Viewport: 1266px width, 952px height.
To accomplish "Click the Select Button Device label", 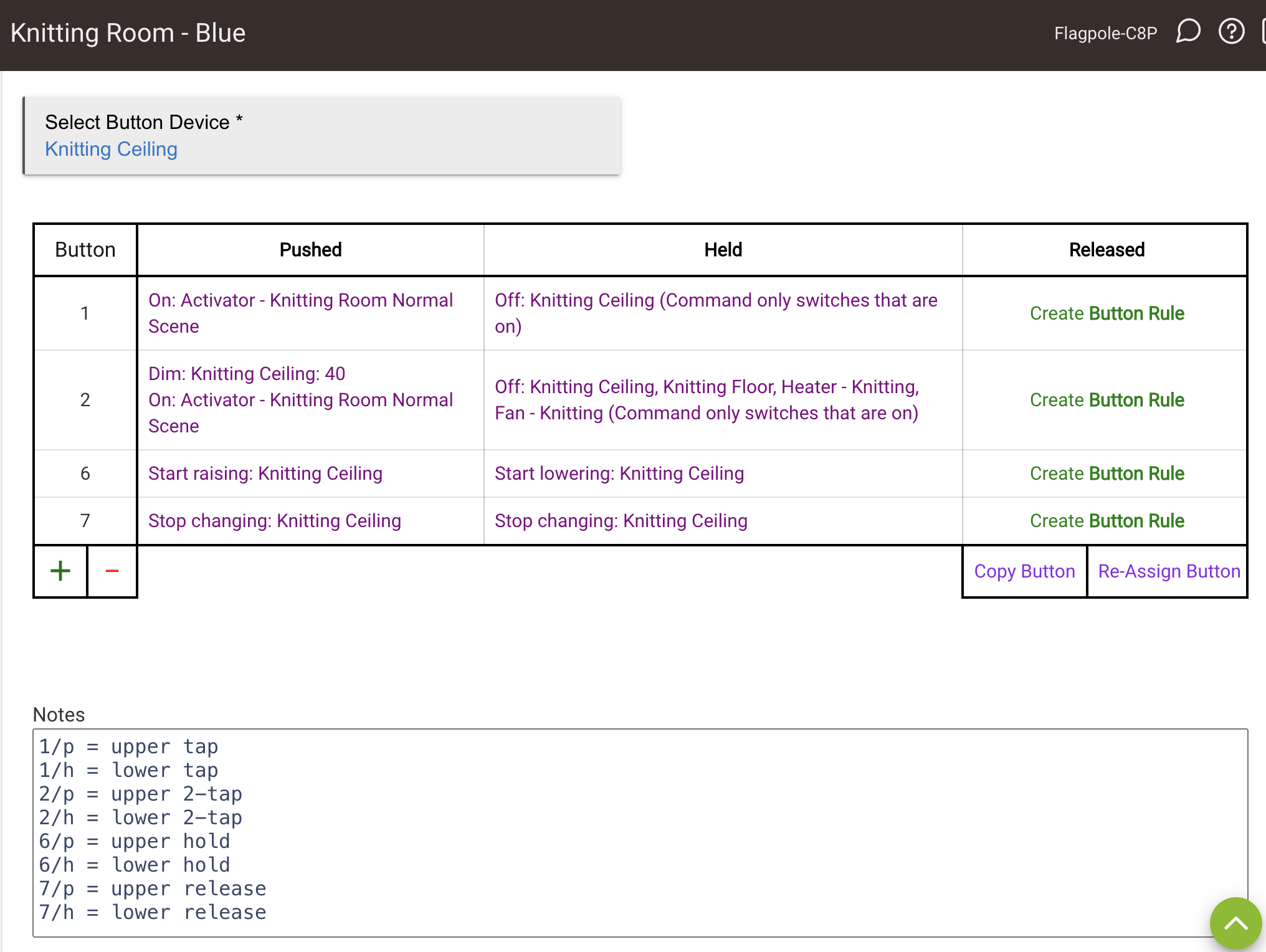I will [x=143, y=122].
